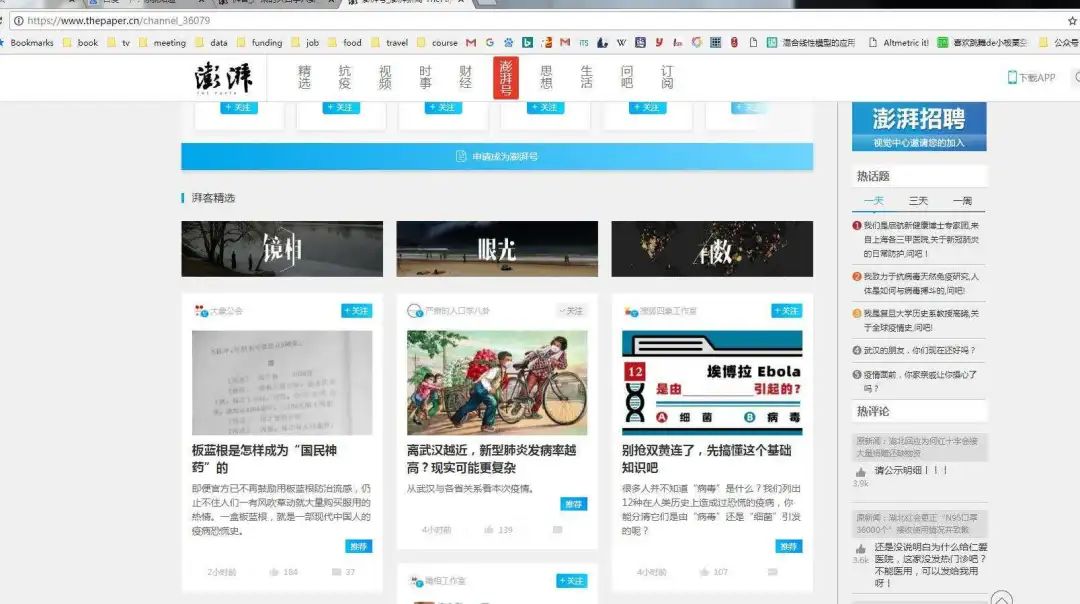
Task: Switch hot topics to 三天 tab
Action: (x=918, y=201)
